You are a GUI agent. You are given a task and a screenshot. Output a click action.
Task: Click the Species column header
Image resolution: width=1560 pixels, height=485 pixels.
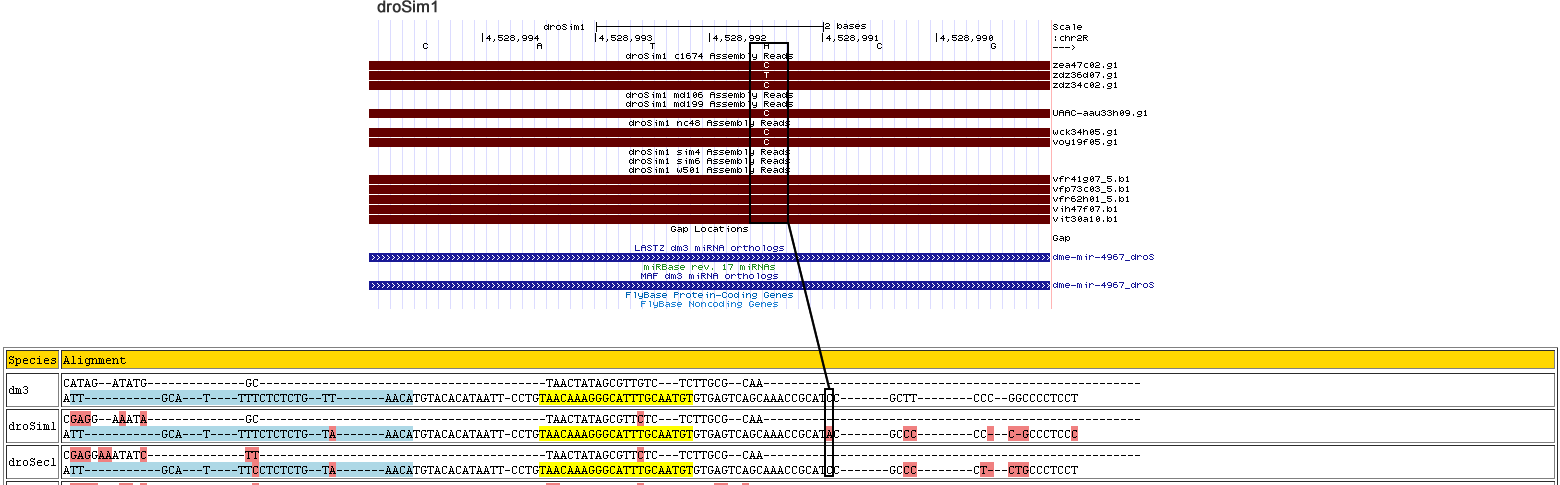pyautogui.click(x=31, y=360)
